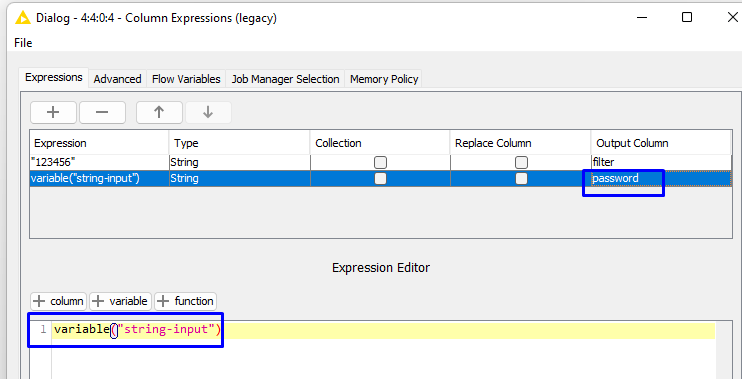Maximize the Column Expressions dialog window

click(687, 18)
